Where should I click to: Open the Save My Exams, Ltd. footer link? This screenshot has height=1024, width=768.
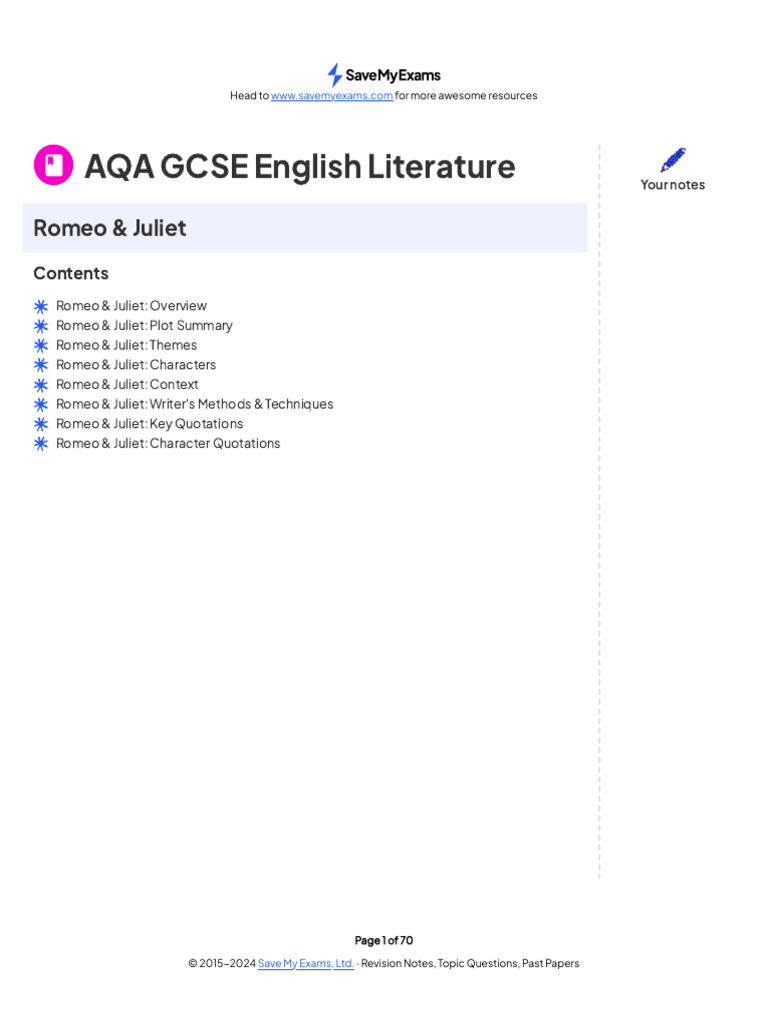[306, 964]
